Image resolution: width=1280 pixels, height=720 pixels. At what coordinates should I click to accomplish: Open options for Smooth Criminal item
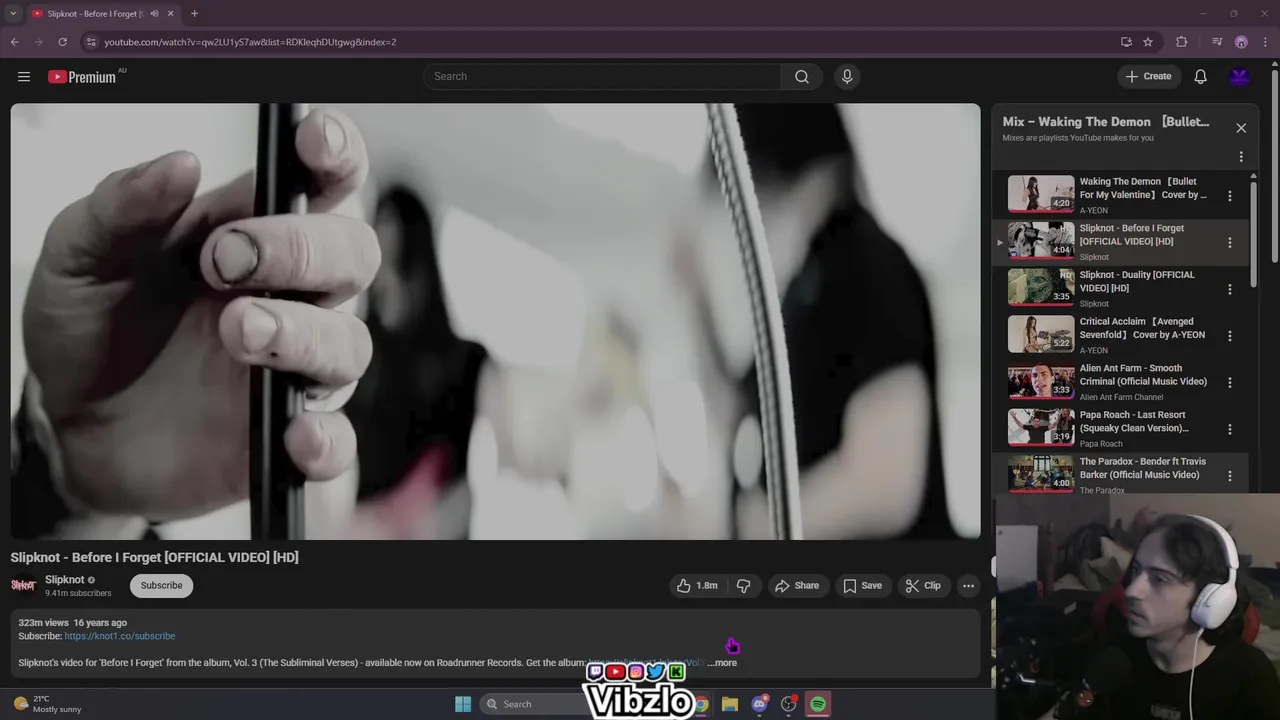pos(1230,382)
